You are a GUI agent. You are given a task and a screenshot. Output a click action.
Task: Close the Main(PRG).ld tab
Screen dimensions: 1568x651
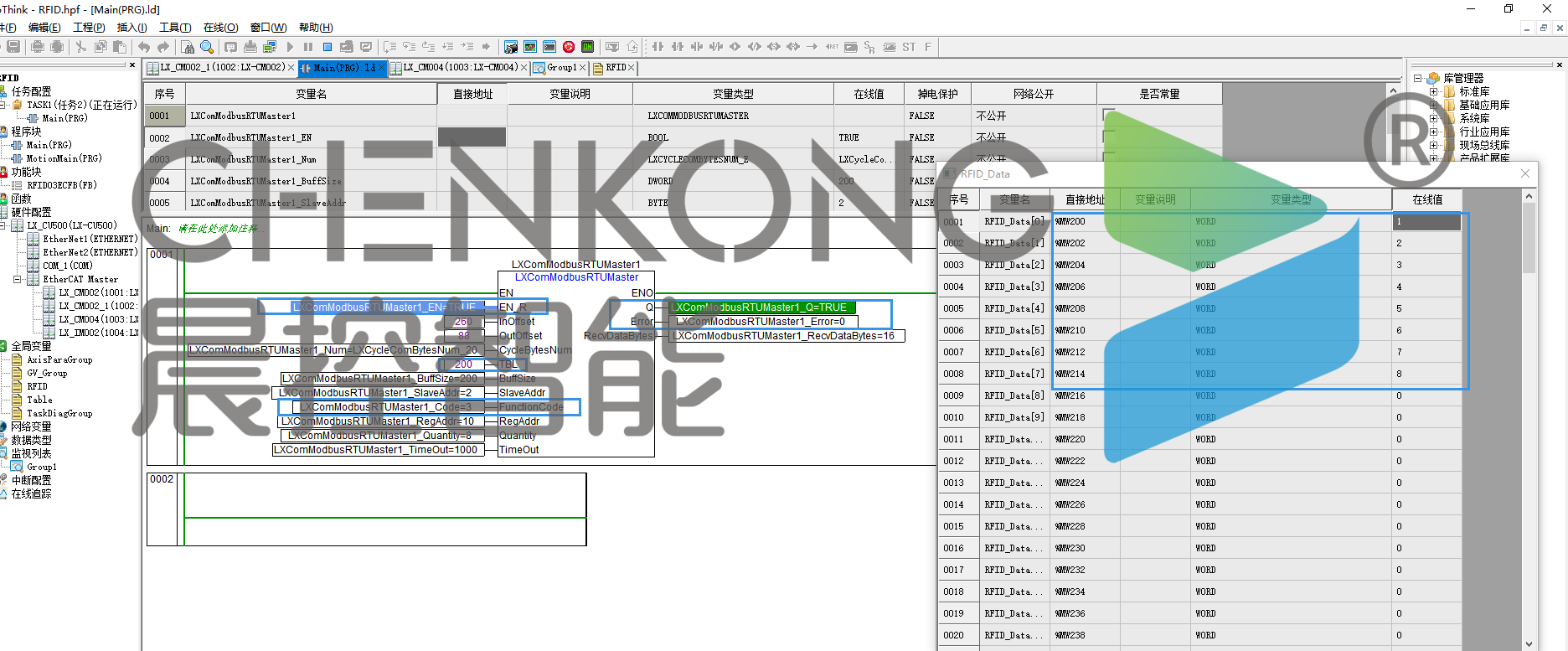point(381,68)
